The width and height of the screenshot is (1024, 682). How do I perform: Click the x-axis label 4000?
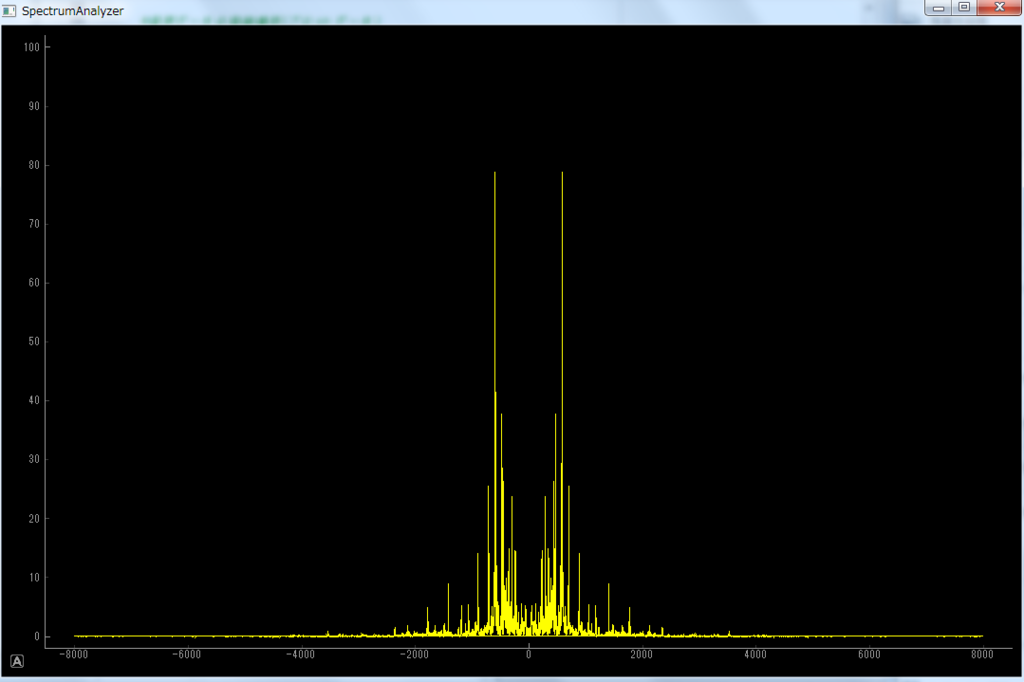pos(756,654)
